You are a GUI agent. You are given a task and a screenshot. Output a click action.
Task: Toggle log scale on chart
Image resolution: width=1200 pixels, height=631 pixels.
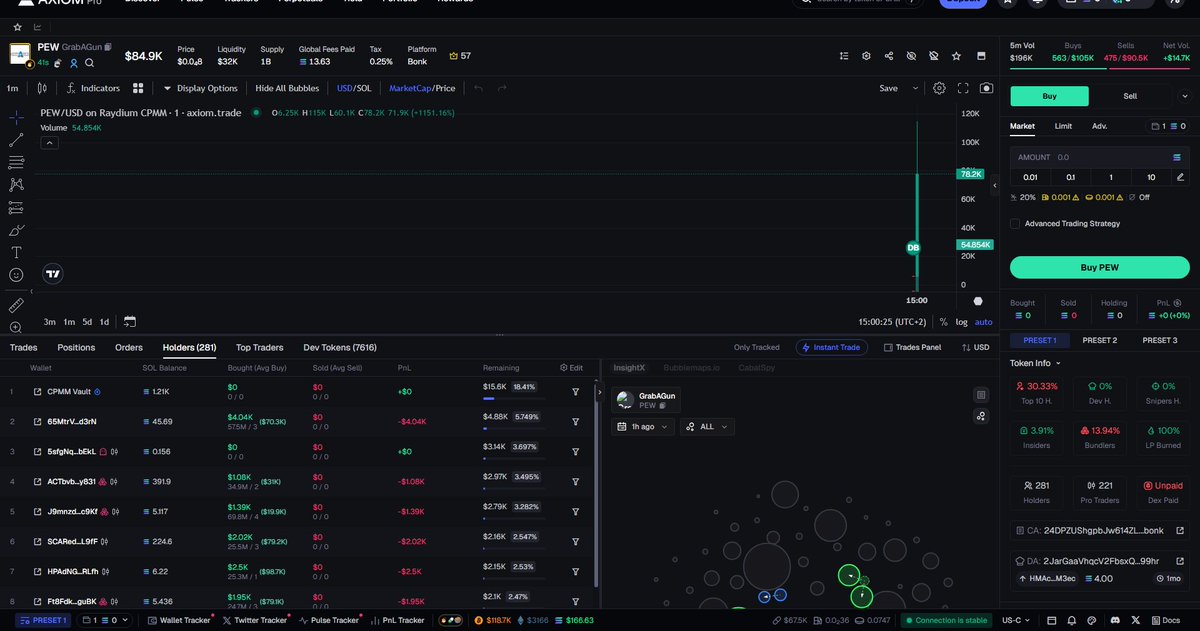pos(961,322)
